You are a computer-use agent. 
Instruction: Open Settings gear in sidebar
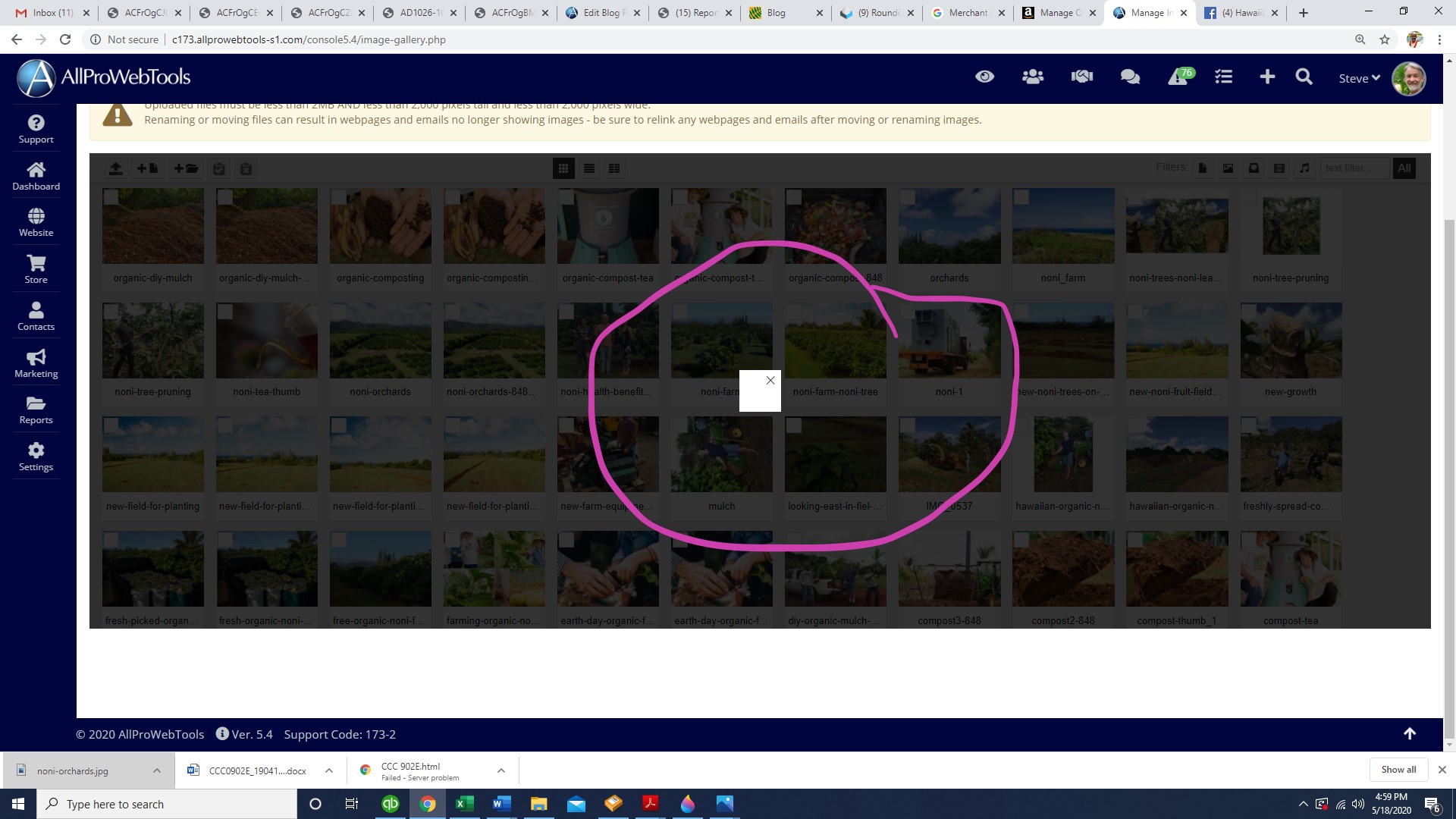pos(36,457)
